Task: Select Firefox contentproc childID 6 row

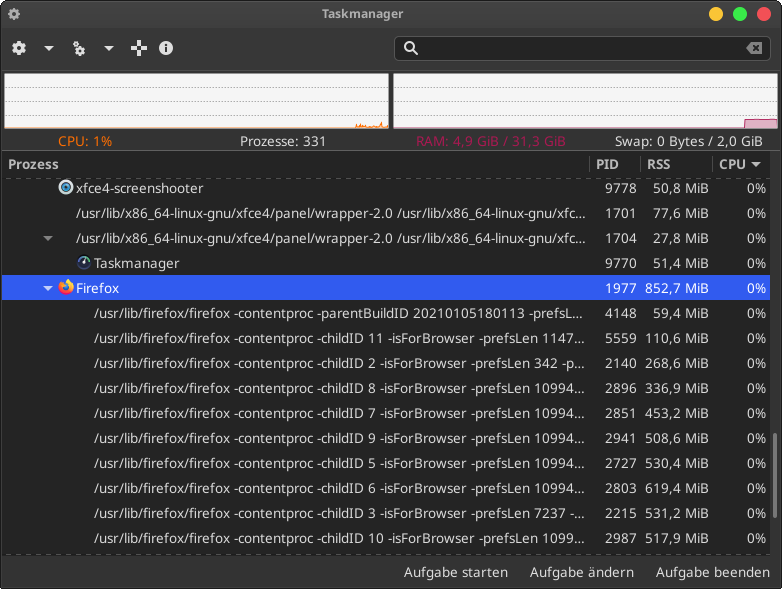Action: [386, 488]
